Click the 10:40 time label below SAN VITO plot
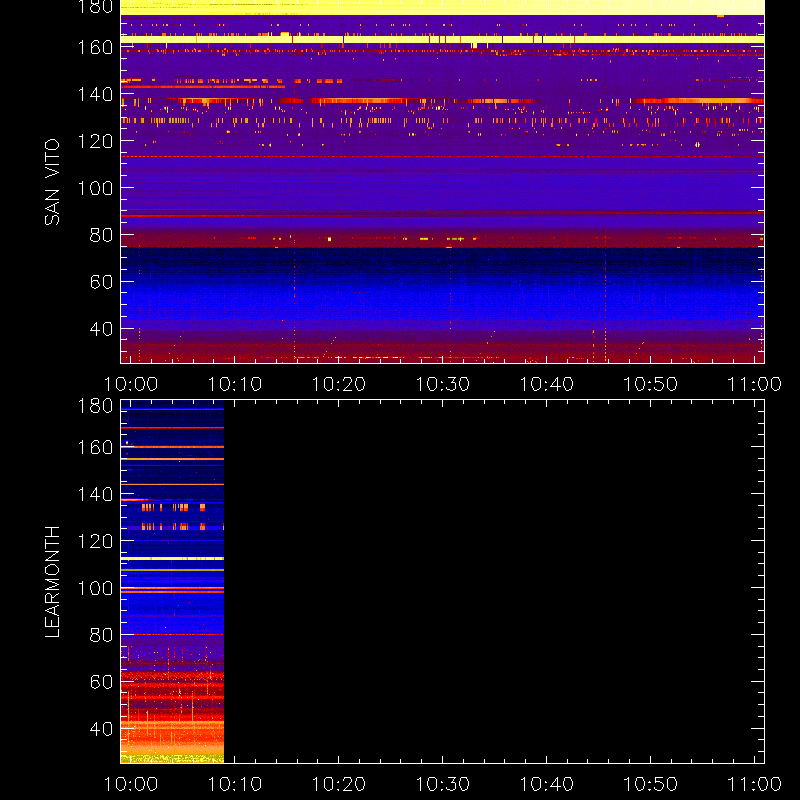 point(546,384)
